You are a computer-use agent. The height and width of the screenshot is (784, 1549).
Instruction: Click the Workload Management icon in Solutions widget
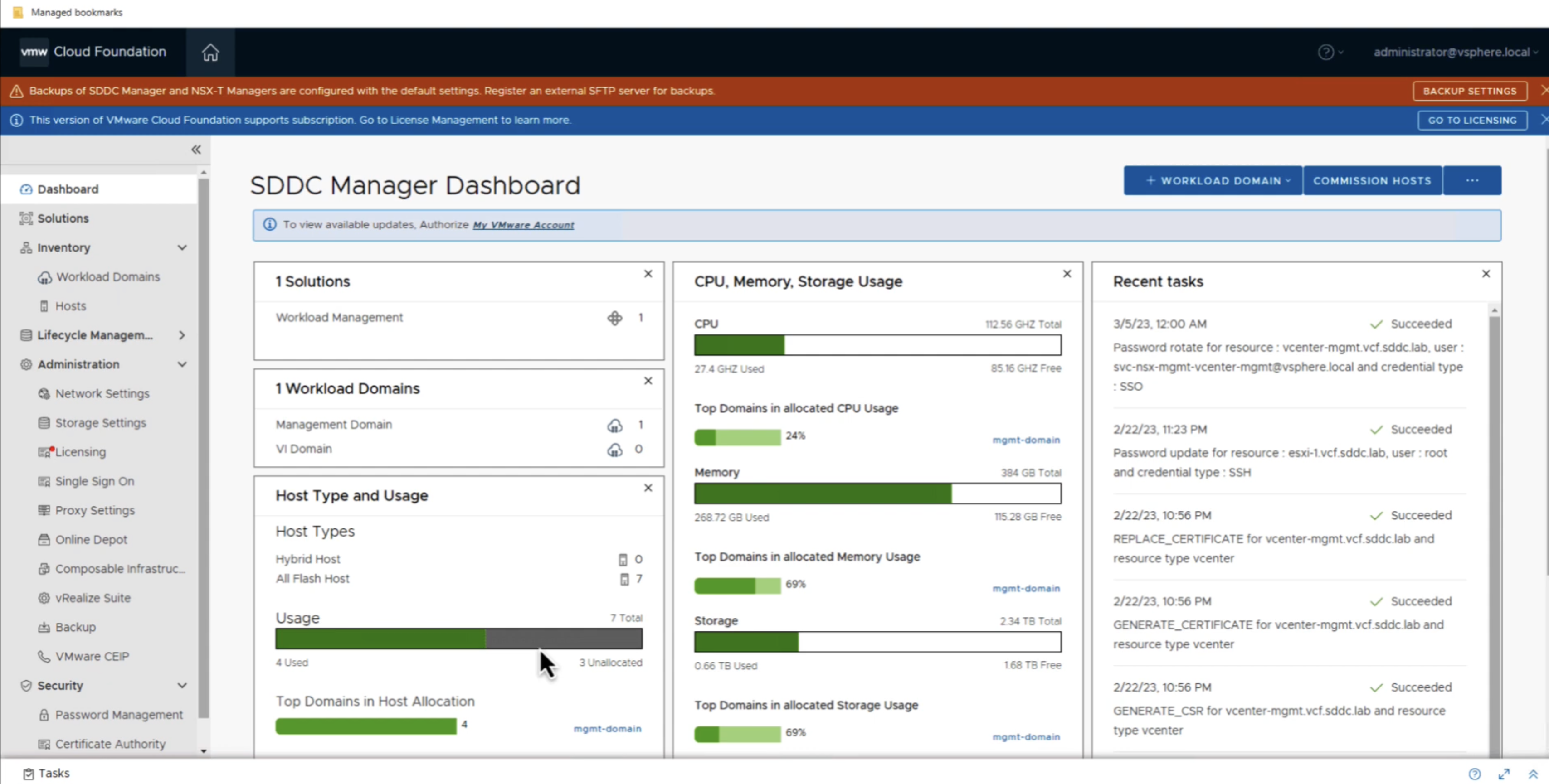point(614,318)
